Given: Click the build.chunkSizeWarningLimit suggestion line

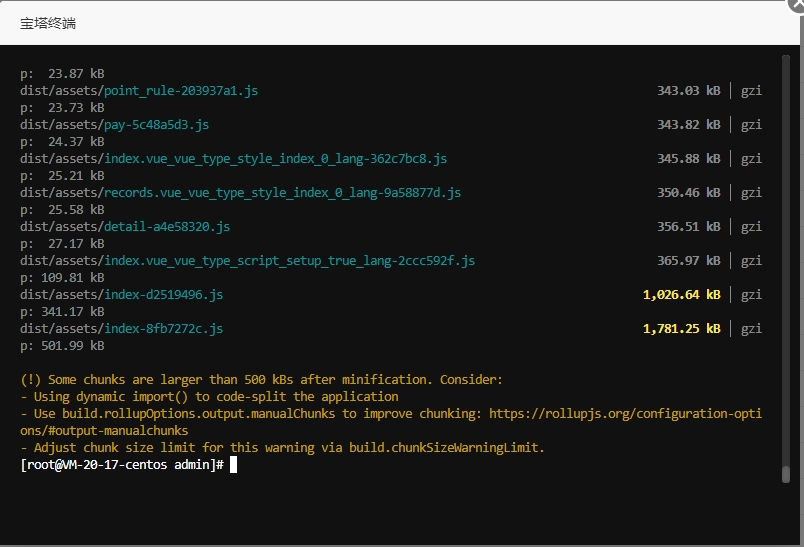Looking at the screenshot, I should (283, 448).
